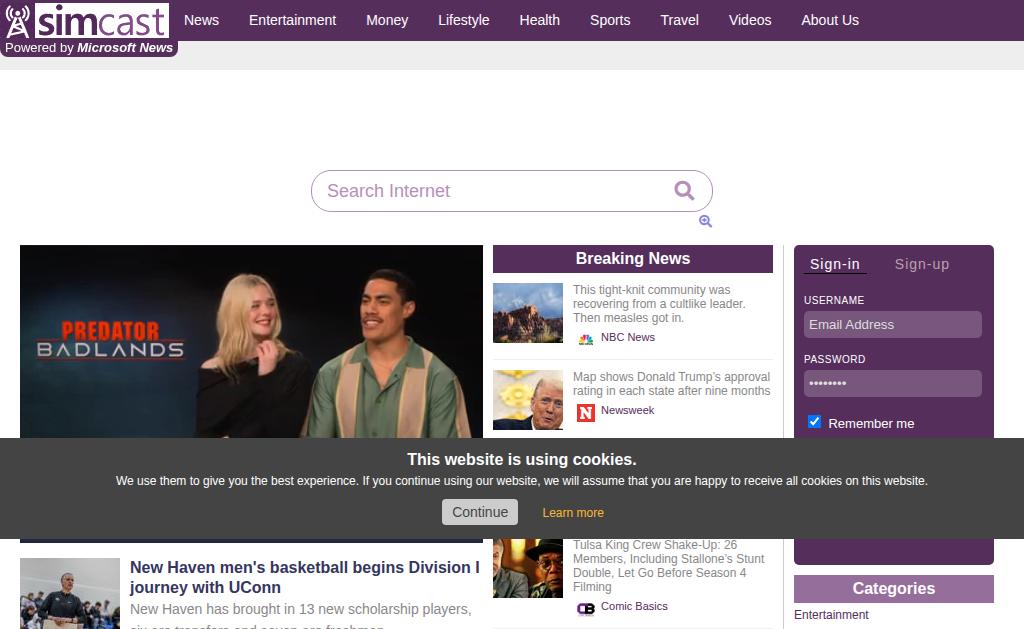Click the Comic Basics source icon
Screen dimensions: 1024x629
point(586,608)
